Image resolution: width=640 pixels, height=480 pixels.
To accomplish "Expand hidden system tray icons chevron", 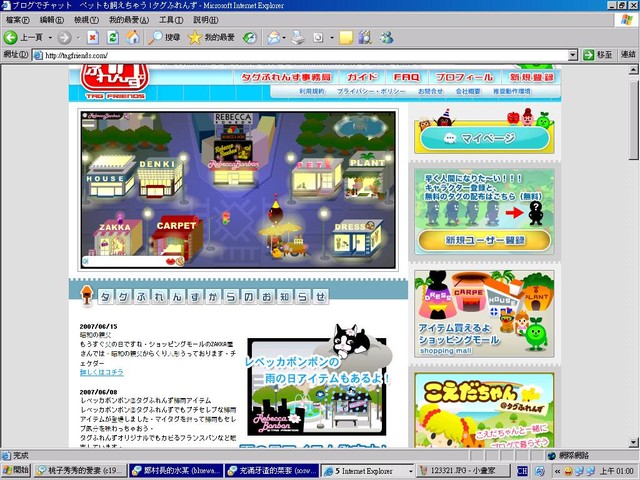I will (557, 471).
